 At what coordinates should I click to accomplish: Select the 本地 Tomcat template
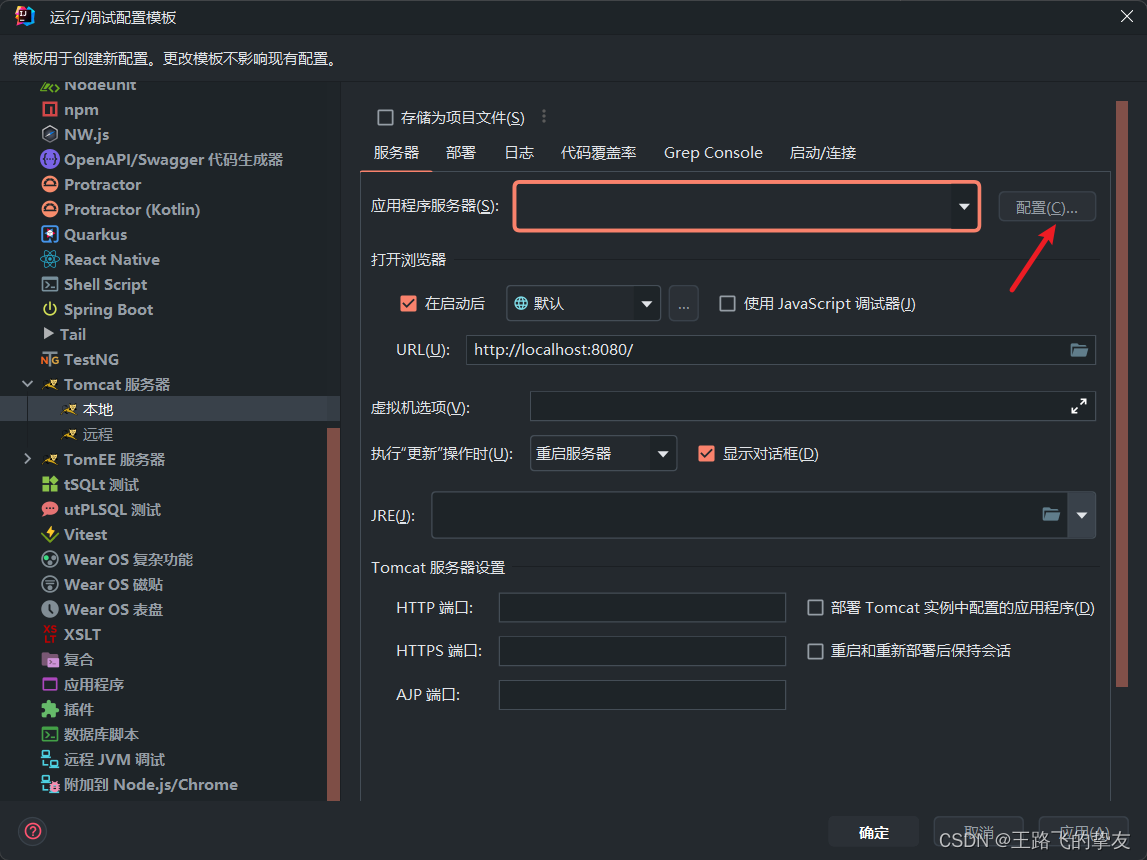tap(170, 410)
